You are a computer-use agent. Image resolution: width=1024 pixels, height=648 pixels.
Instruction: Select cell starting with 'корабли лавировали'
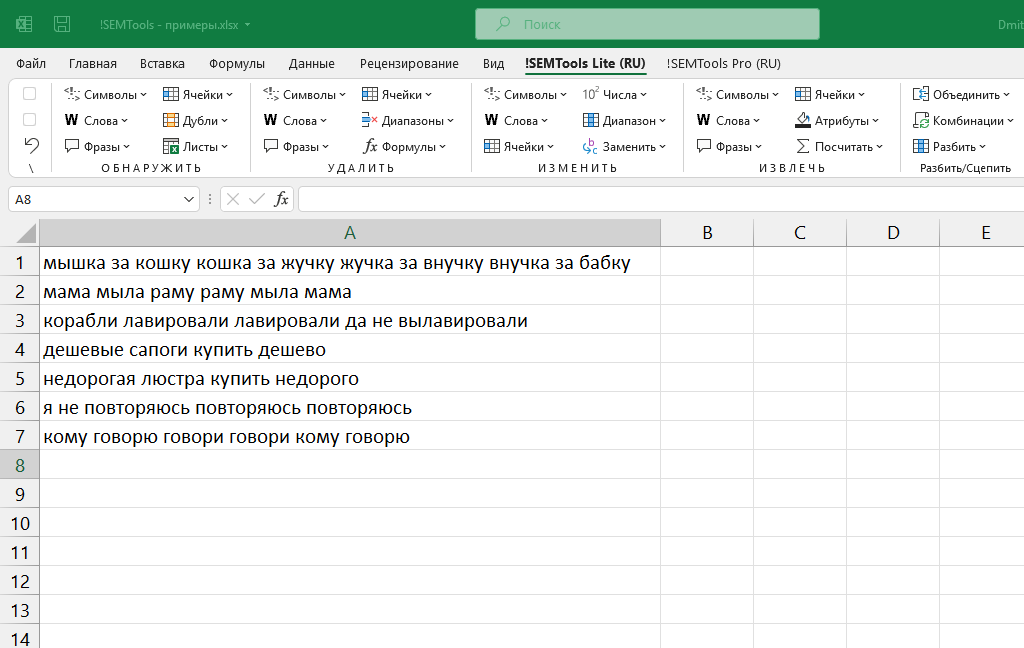(350, 320)
